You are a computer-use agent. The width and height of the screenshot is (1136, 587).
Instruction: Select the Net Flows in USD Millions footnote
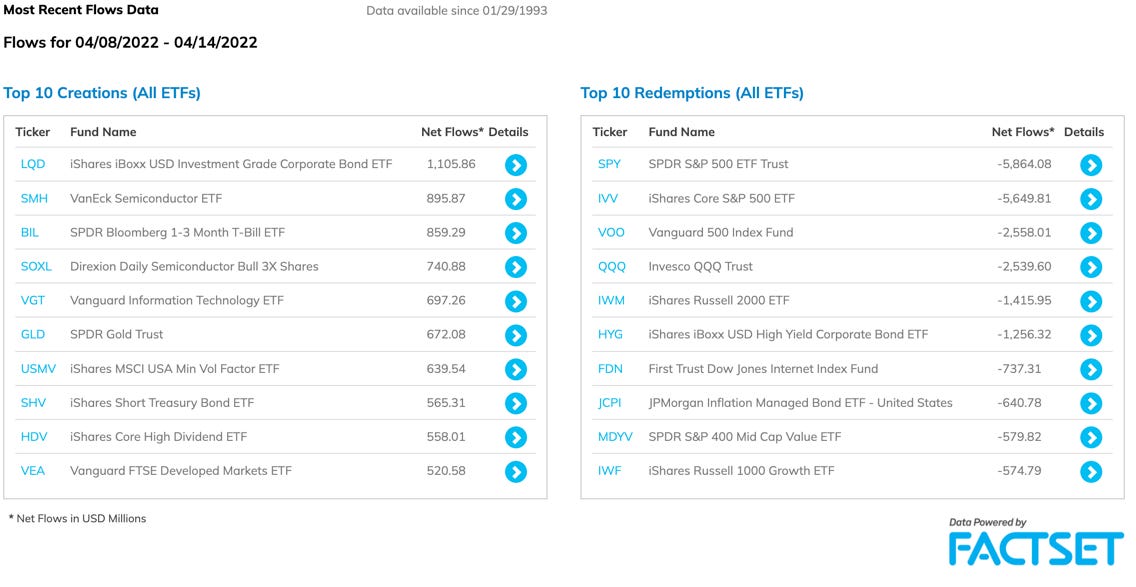[78, 518]
